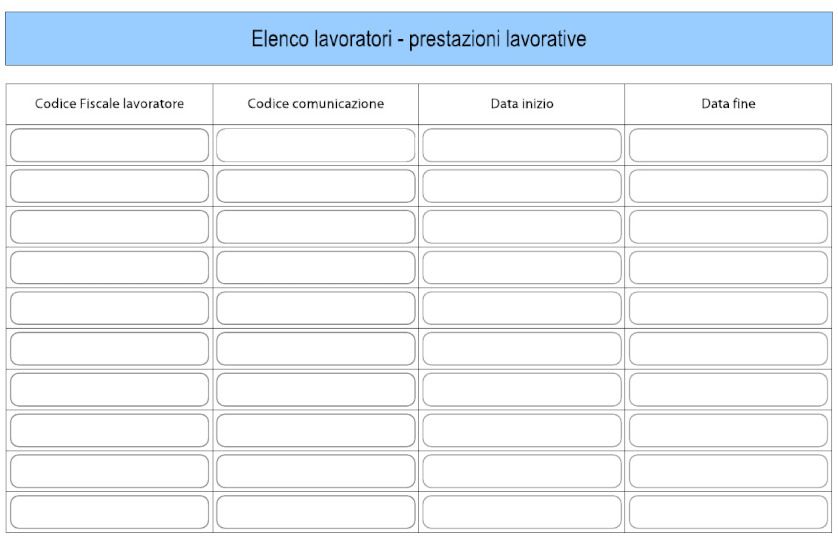Select last row Codice comunicazione field
This screenshot has height=546, width=838.
(315, 512)
